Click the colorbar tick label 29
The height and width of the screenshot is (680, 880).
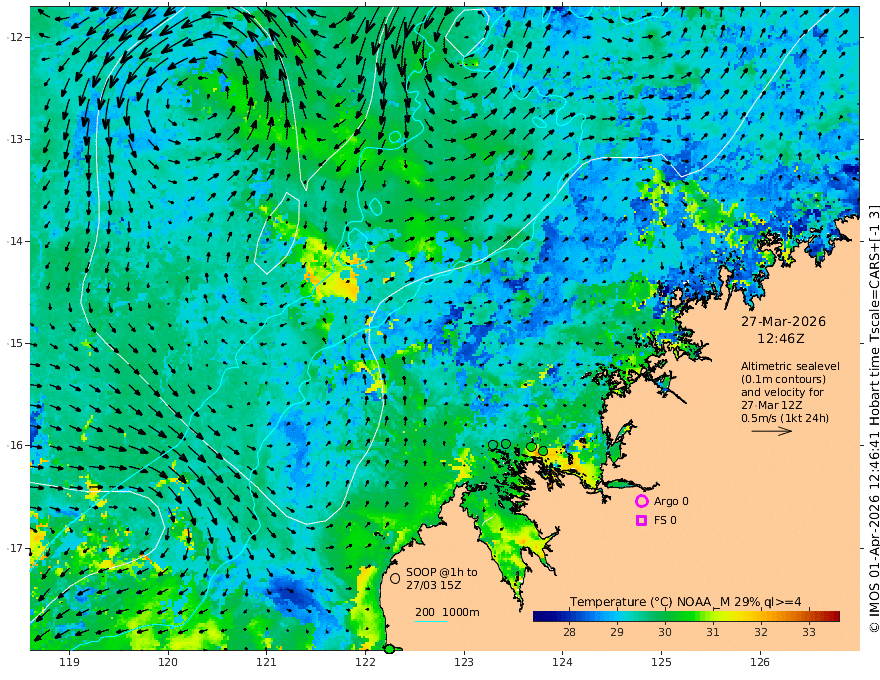617,632
